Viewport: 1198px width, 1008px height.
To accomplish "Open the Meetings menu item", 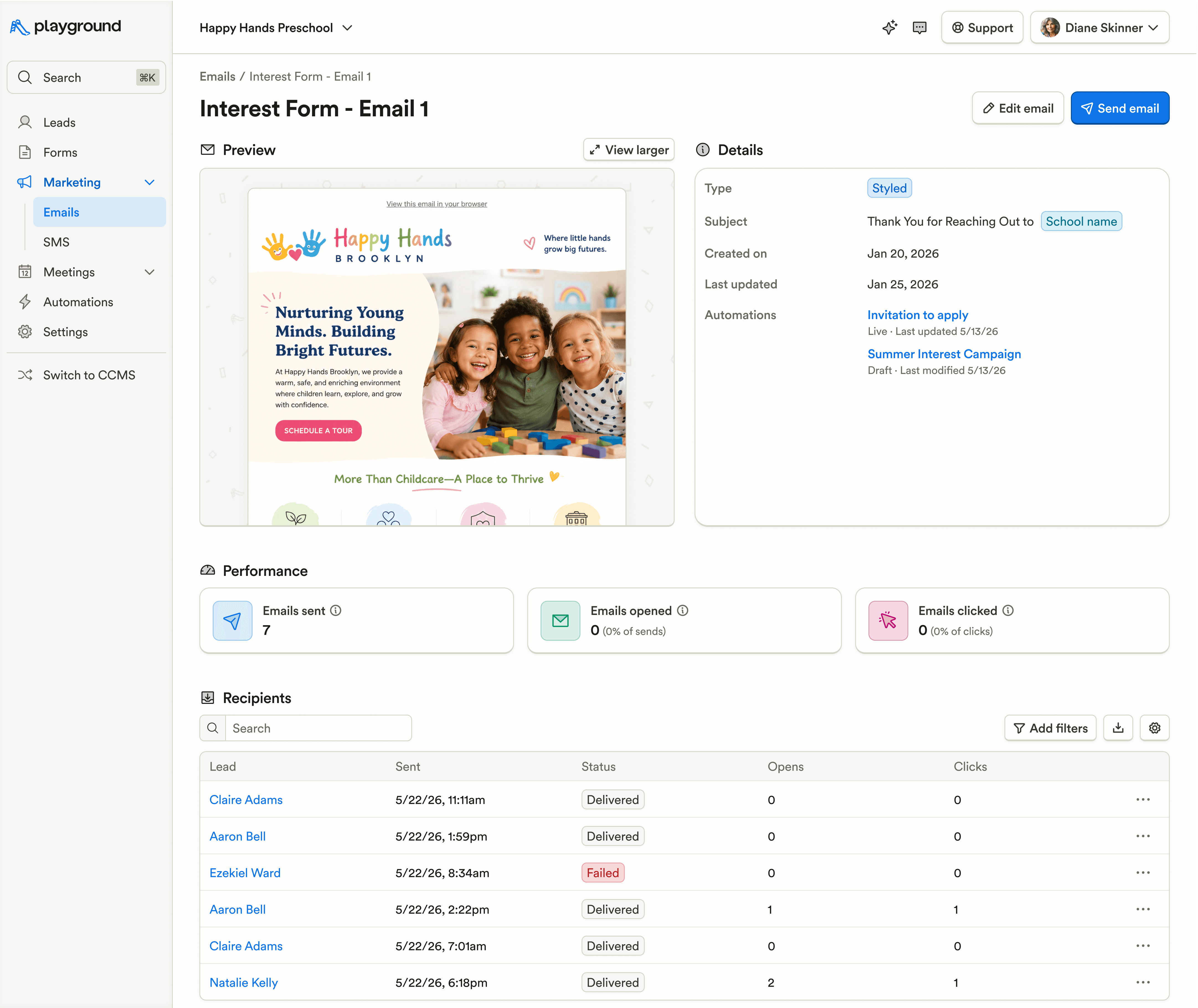I will point(69,272).
